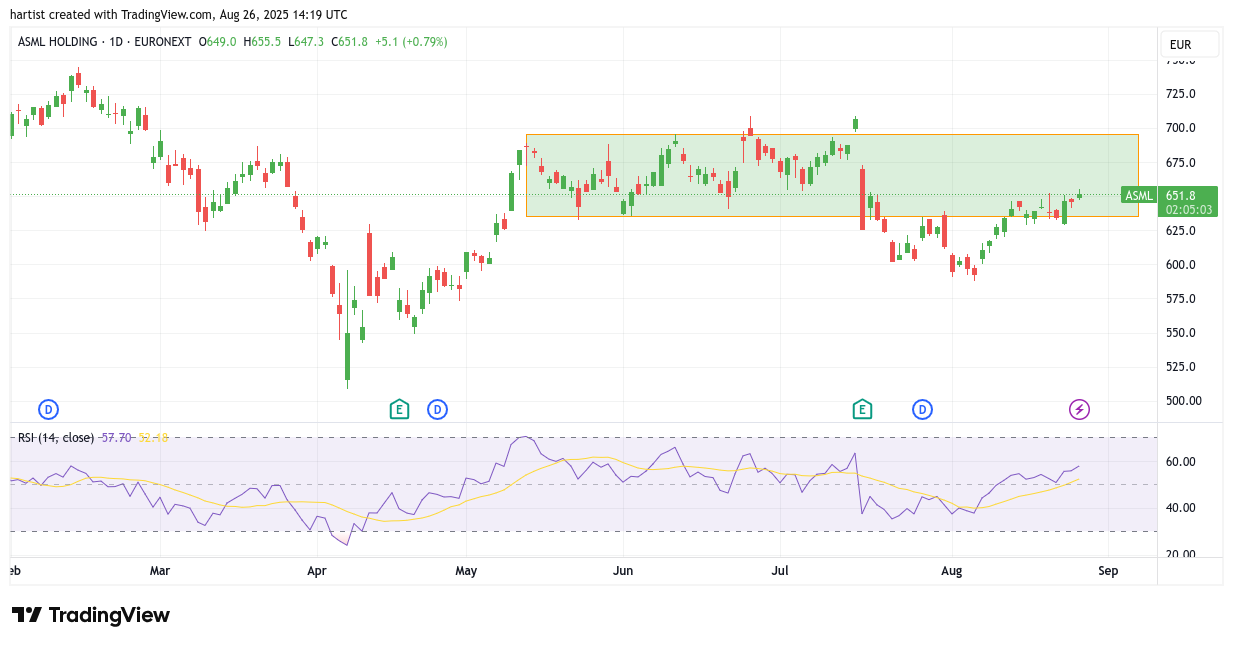
Task: Click the high value H655.5
Action: [x=263, y=42]
